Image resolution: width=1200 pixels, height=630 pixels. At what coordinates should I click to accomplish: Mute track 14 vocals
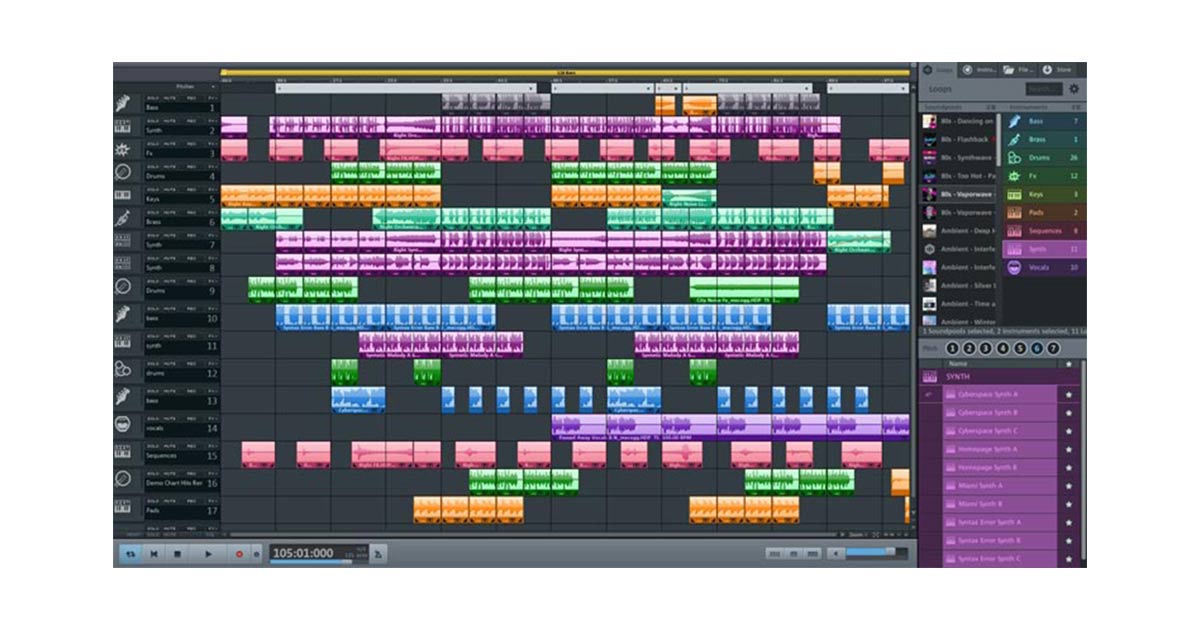click(171, 418)
